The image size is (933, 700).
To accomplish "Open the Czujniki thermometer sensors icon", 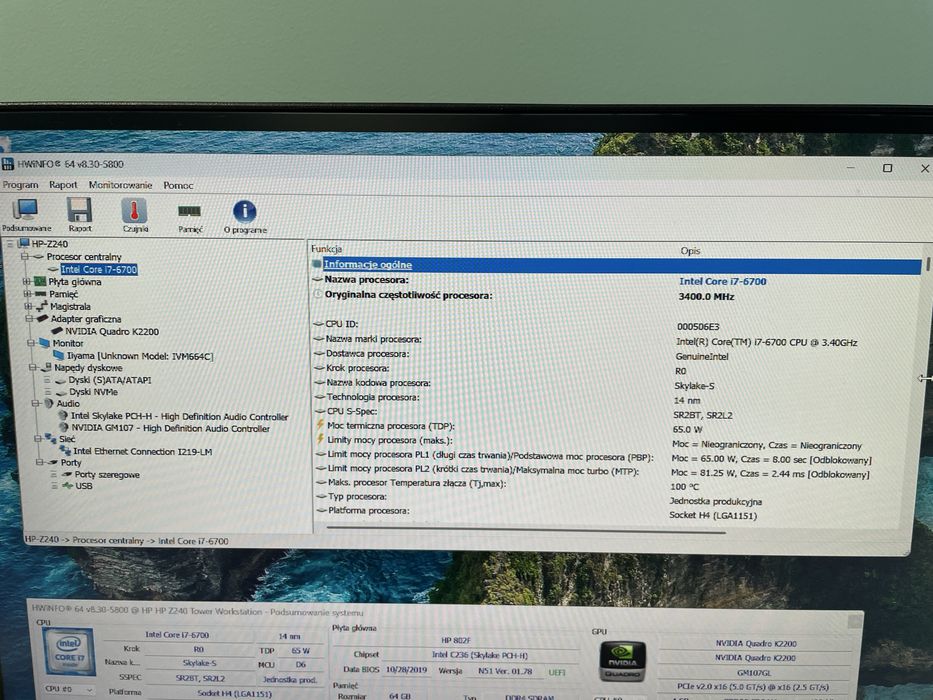I will click(x=134, y=210).
